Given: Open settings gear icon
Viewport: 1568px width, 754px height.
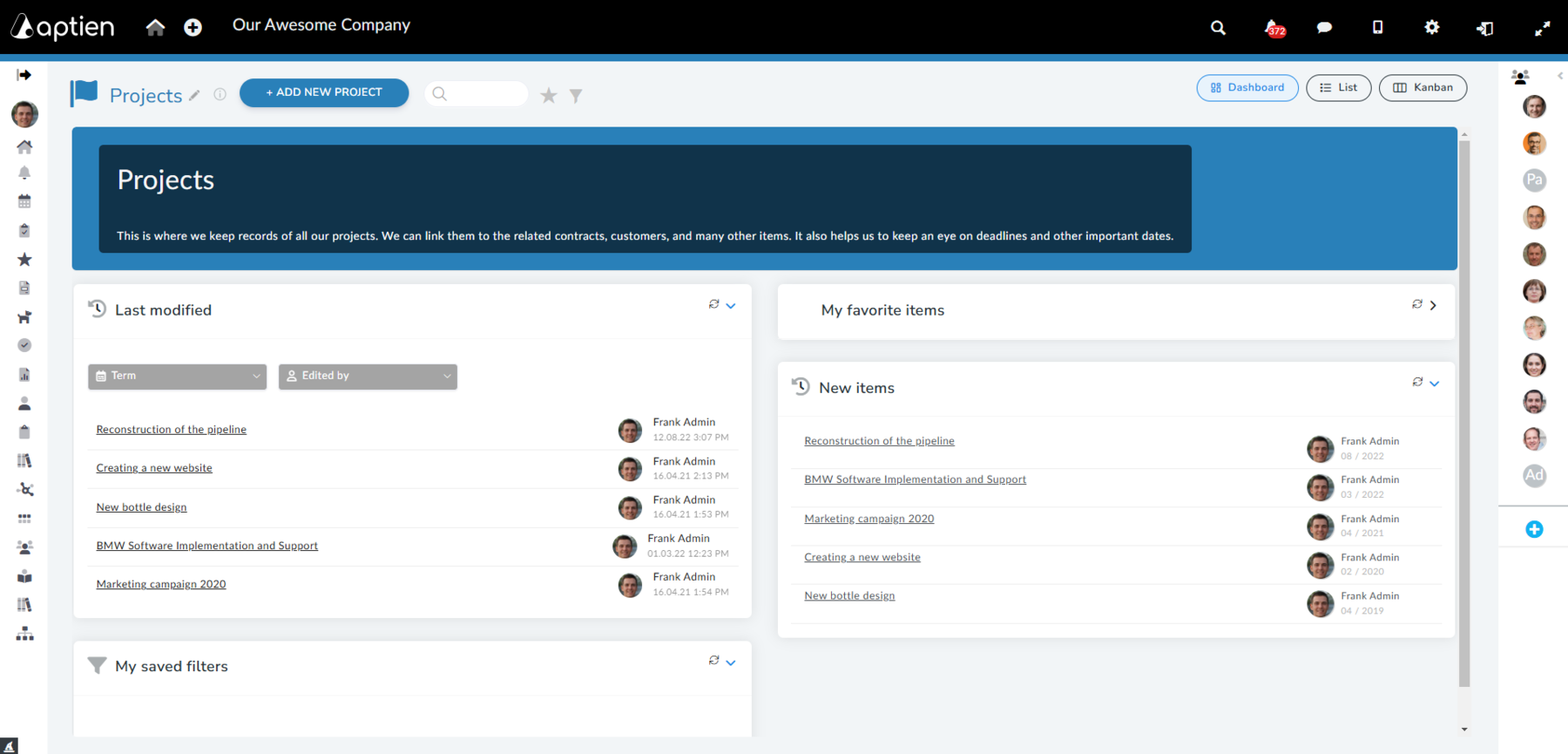Looking at the screenshot, I should point(1432,27).
